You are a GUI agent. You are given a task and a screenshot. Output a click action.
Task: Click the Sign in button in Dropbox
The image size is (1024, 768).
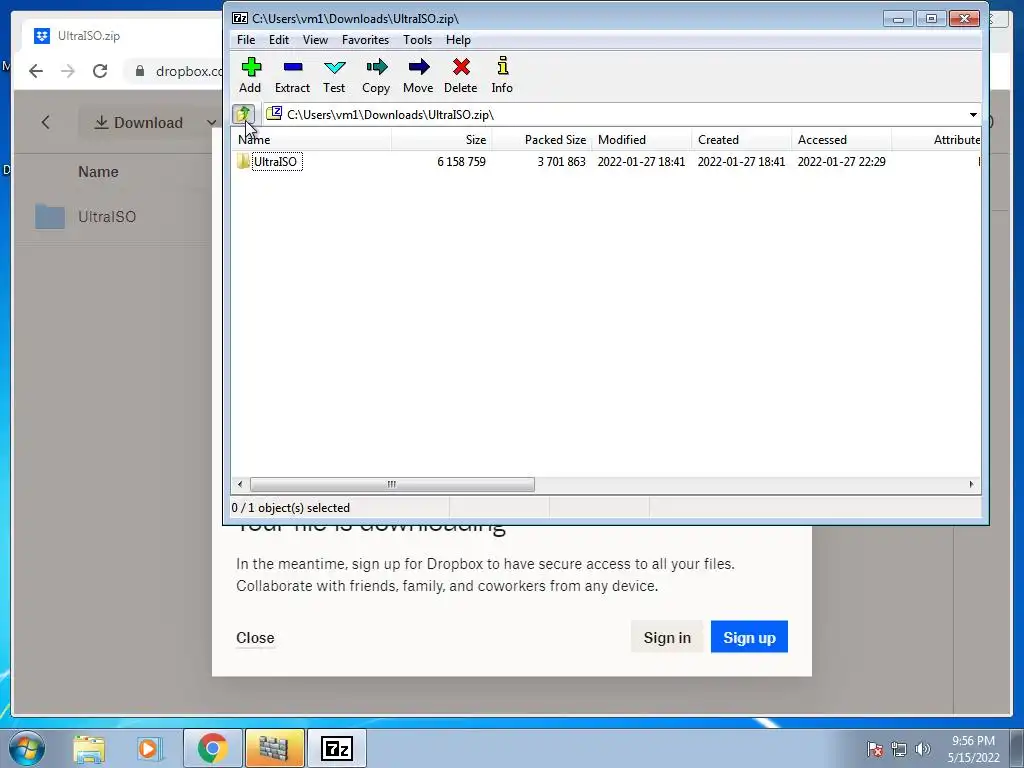coord(667,637)
